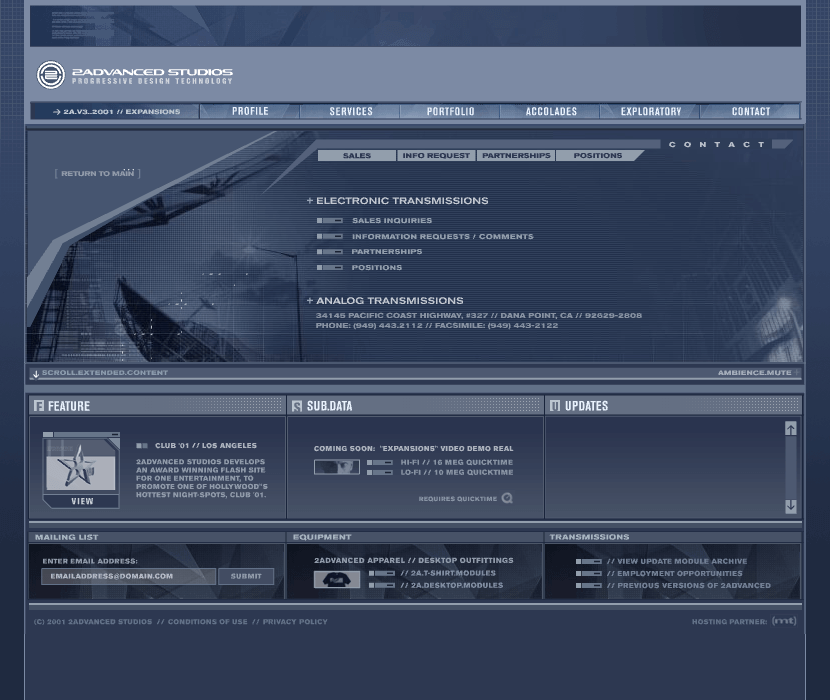Image resolution: width=830 pixels, height=700 pixels.
Task: Click the Information Requests bullet icon
Action: coord(330,237)
